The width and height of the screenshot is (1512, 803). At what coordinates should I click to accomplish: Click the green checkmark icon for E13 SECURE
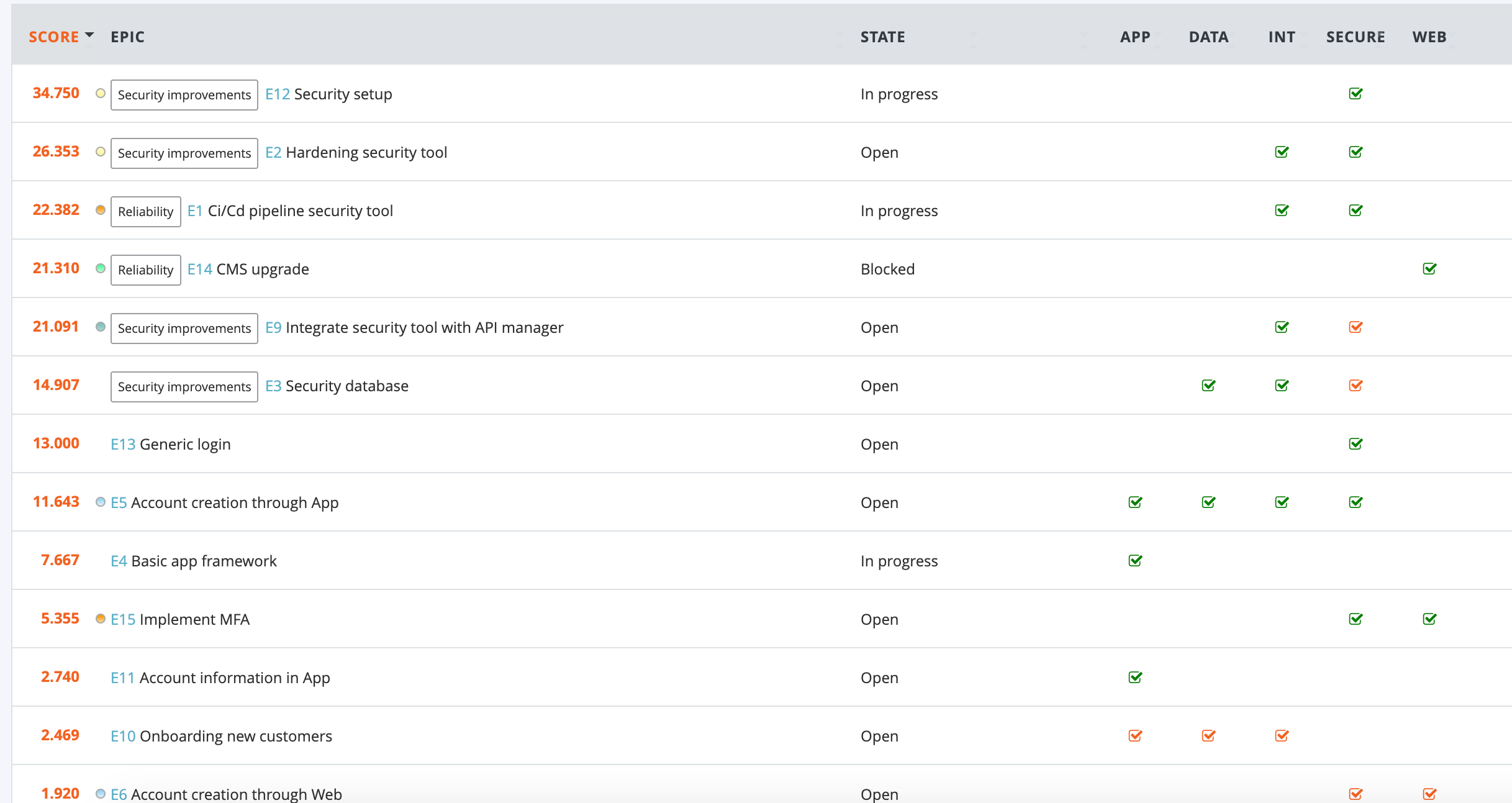click(1356, 443)
